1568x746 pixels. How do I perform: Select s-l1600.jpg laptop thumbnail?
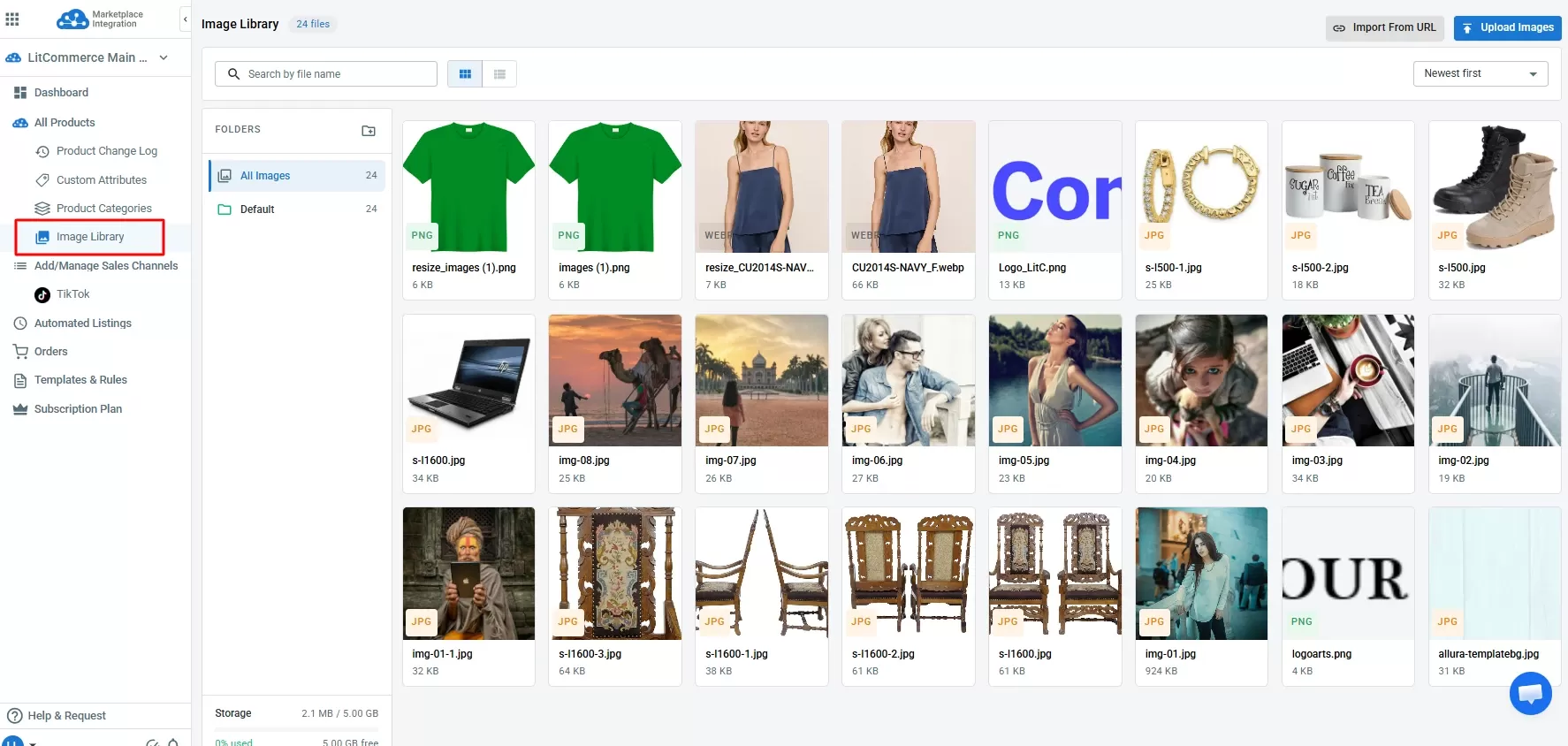pyautogui.click(x=468, y=380)
